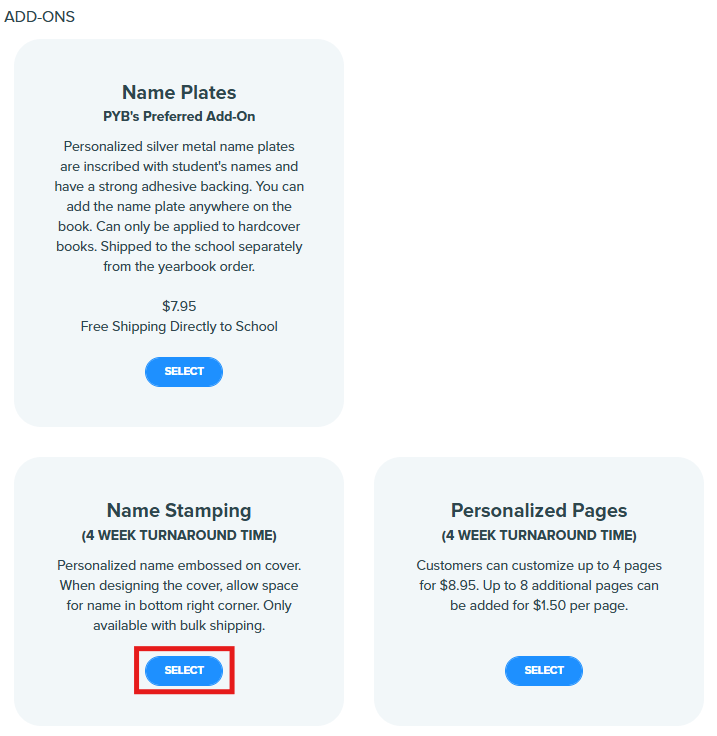Click the PYB's Preferred Add-On subtitle
This screenshot has width=717, height=736.
[179, 116]
